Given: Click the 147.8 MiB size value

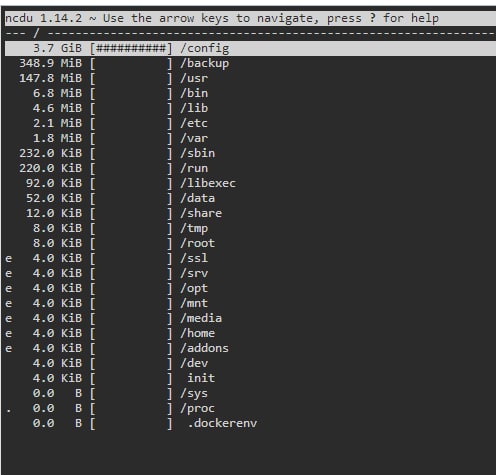Looking at the screenshot, I should [x=50, y=78].
